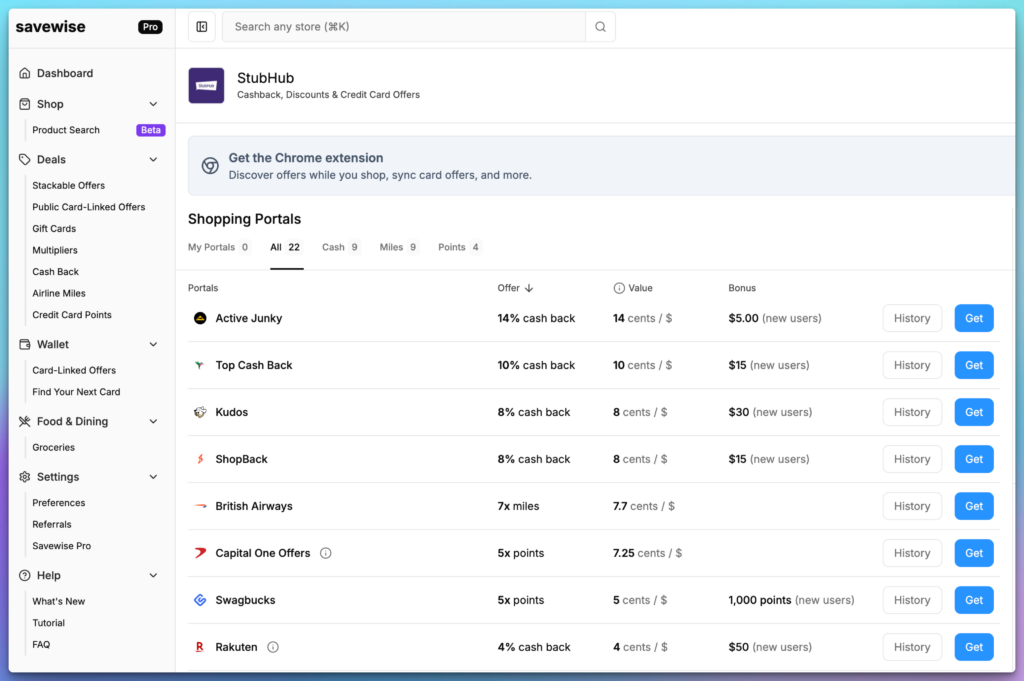Get the Kudos offer
This screenshot has width=1024, height=681.
coord(974,412)
